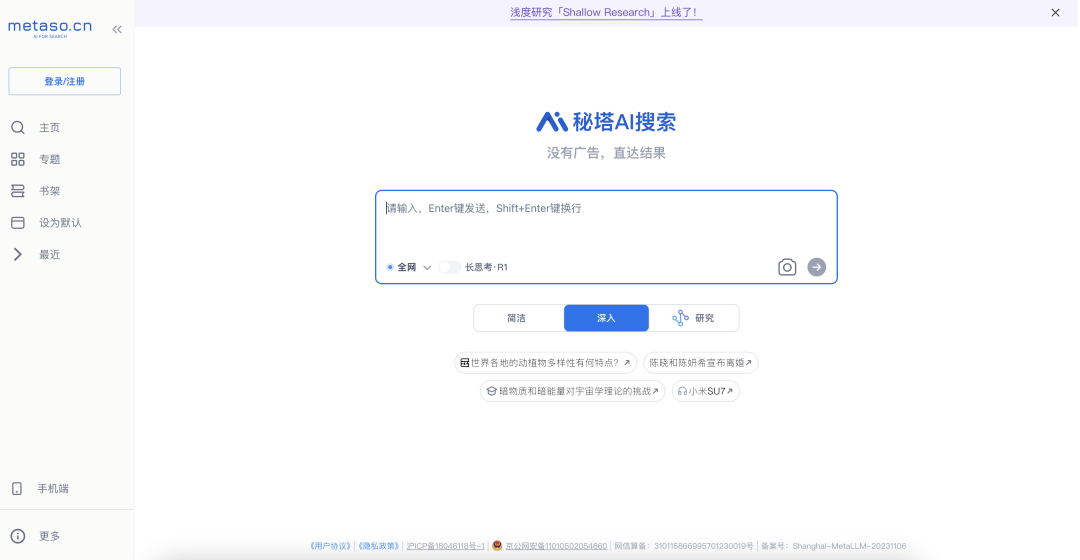The width and height of the screenshot is (1080, 560).
Task: Open image search via camera icon
Action: pos(787,267)
